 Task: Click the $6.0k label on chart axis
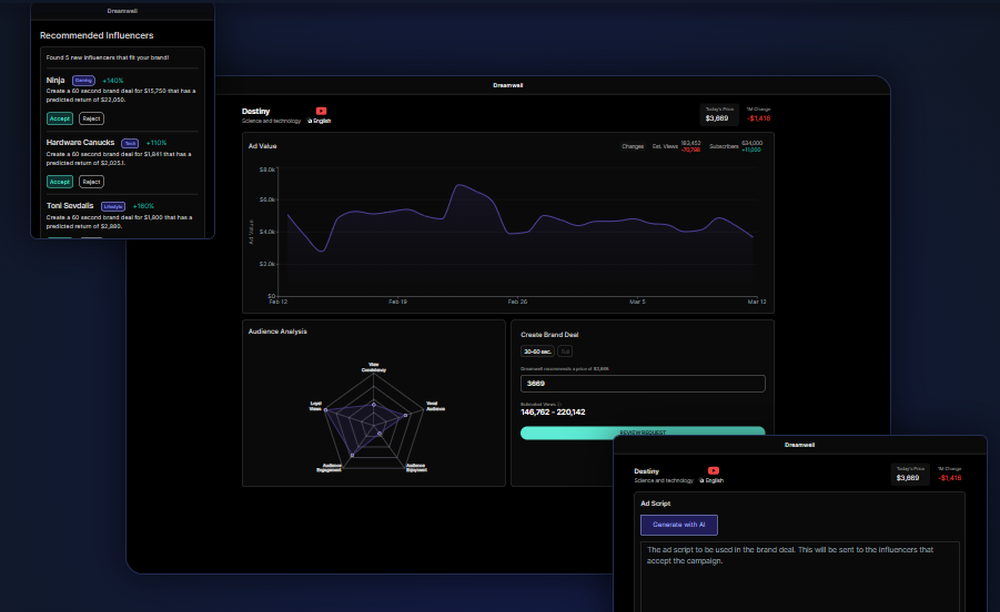(x=267, y=200)
